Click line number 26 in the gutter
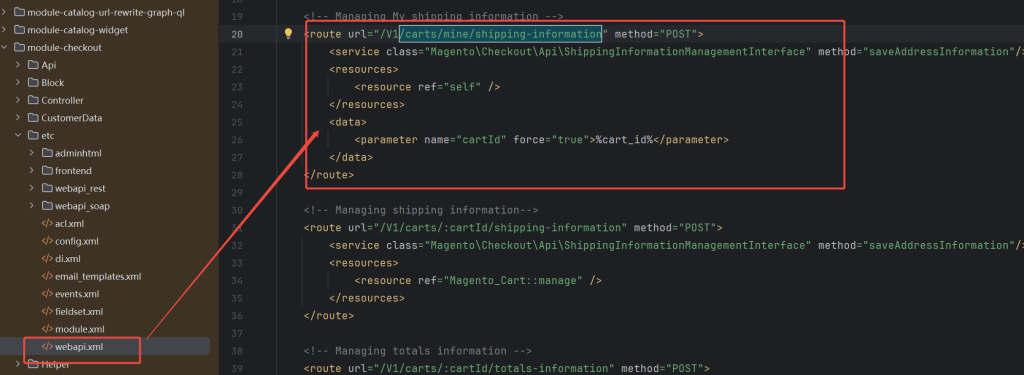Image resolution: width=1024 pixels, height=375 pixels. (237, 140)
